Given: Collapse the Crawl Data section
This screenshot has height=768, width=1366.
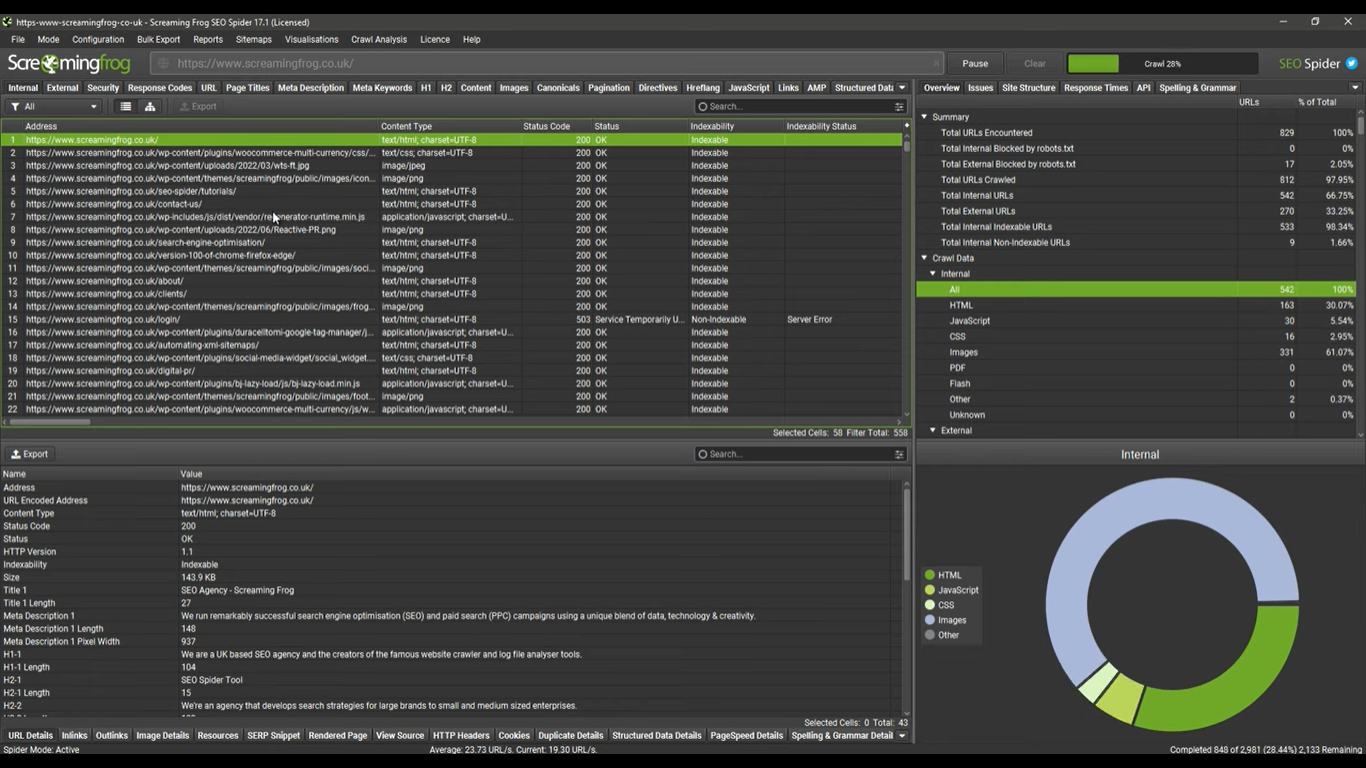Looking at the screenshot, I should 924,258.
